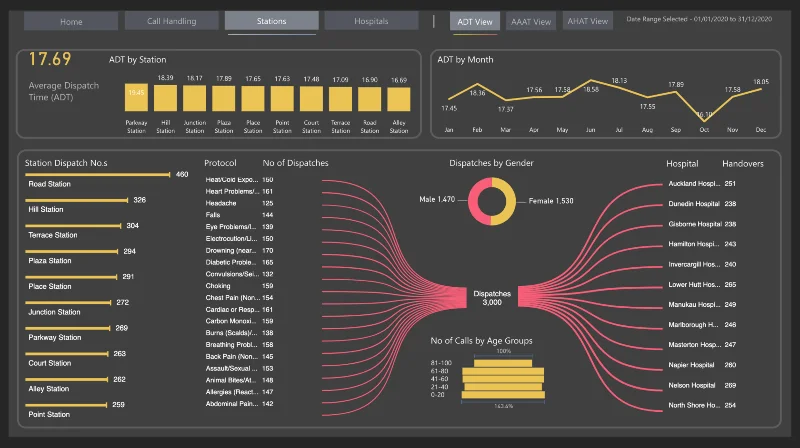Open the Home navigation tab
This screenshot has height=448, width=800.
(71, 21)
